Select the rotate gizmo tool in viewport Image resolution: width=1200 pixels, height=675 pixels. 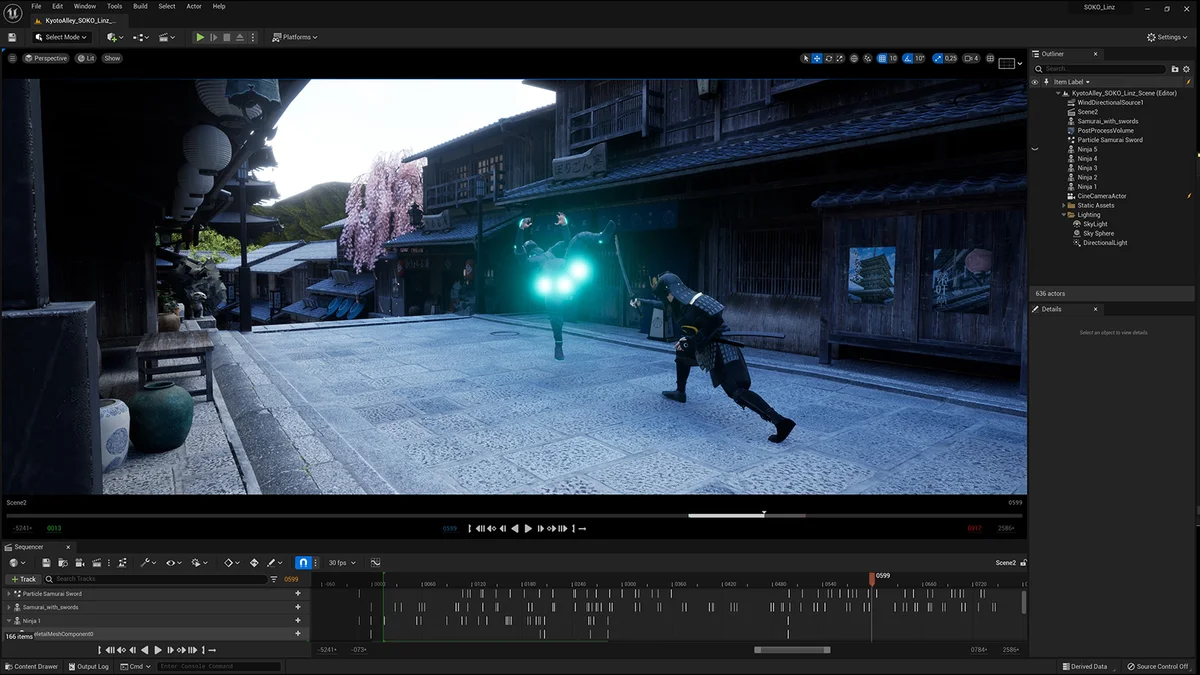(x=829, y=58)
